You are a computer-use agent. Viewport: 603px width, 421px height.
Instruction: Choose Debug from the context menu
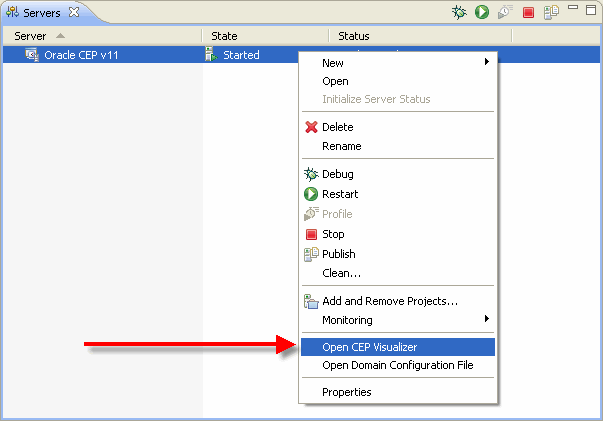(398, 174)
